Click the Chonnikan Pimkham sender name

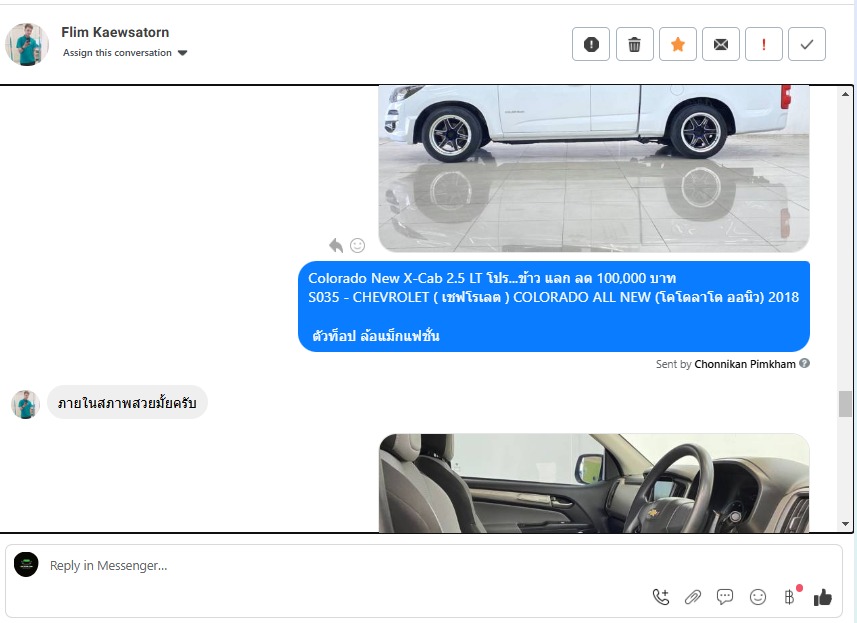coord(745,364)
